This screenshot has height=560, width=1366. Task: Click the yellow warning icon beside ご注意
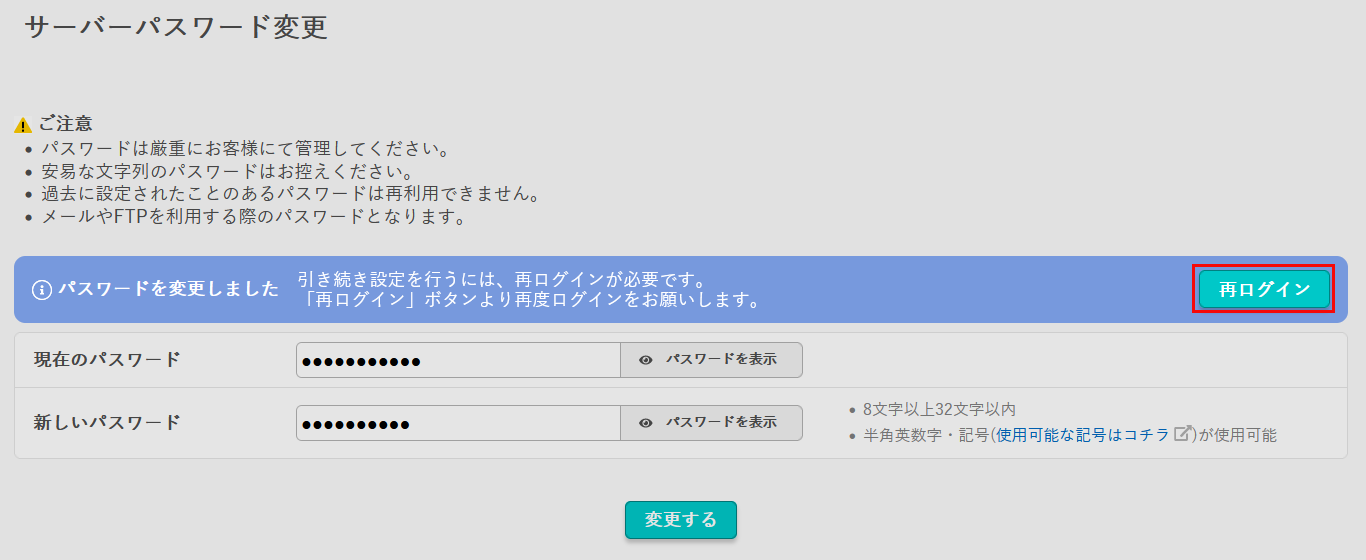pos(23,125)
